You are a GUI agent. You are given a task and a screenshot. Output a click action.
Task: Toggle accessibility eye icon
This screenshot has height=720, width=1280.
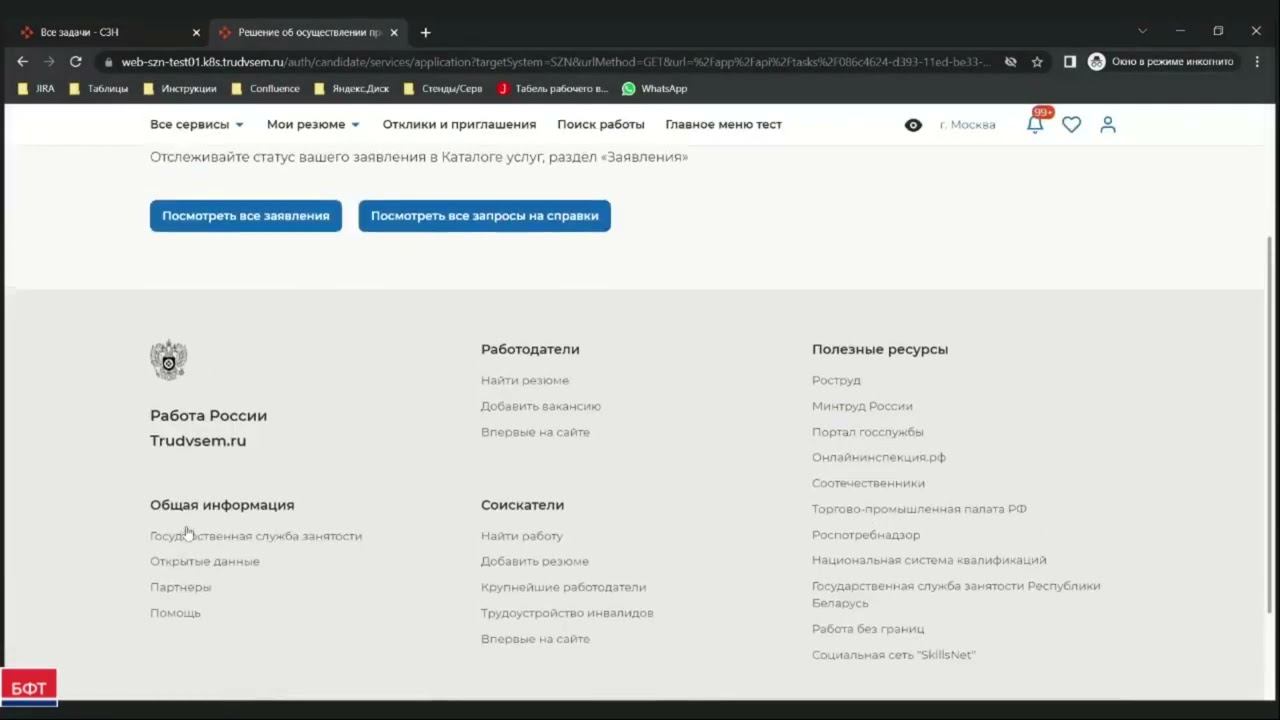[913, 125]
